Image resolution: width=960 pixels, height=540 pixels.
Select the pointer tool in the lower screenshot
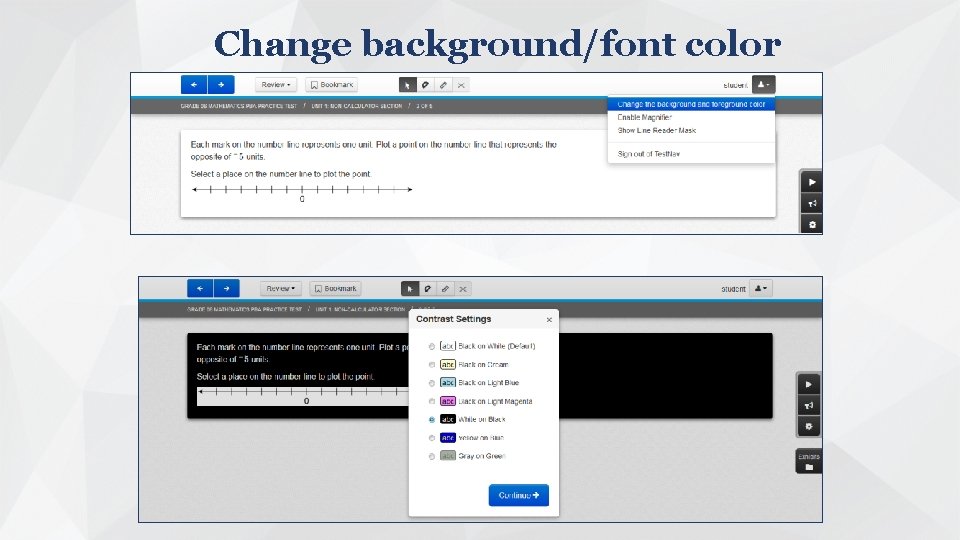coord(410,289)
